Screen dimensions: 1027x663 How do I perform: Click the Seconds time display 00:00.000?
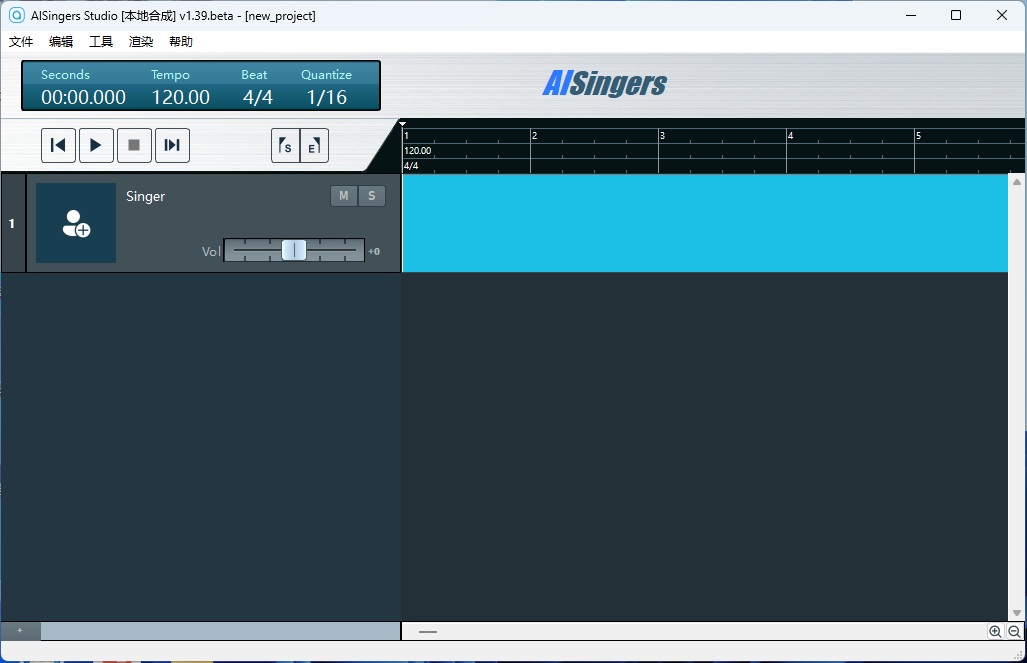(83, 97)
